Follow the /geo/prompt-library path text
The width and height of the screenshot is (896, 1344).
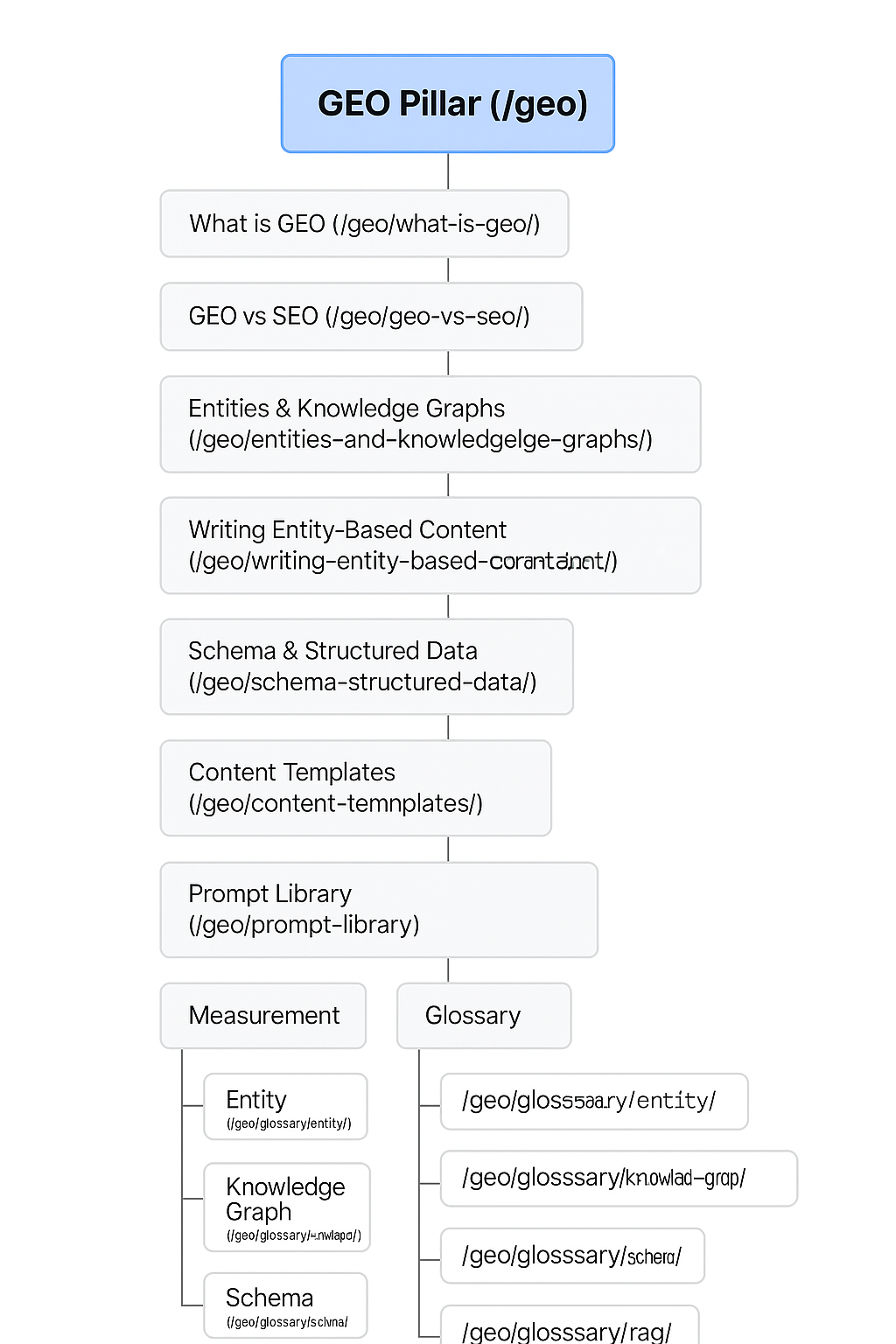(x=304, y=925)
